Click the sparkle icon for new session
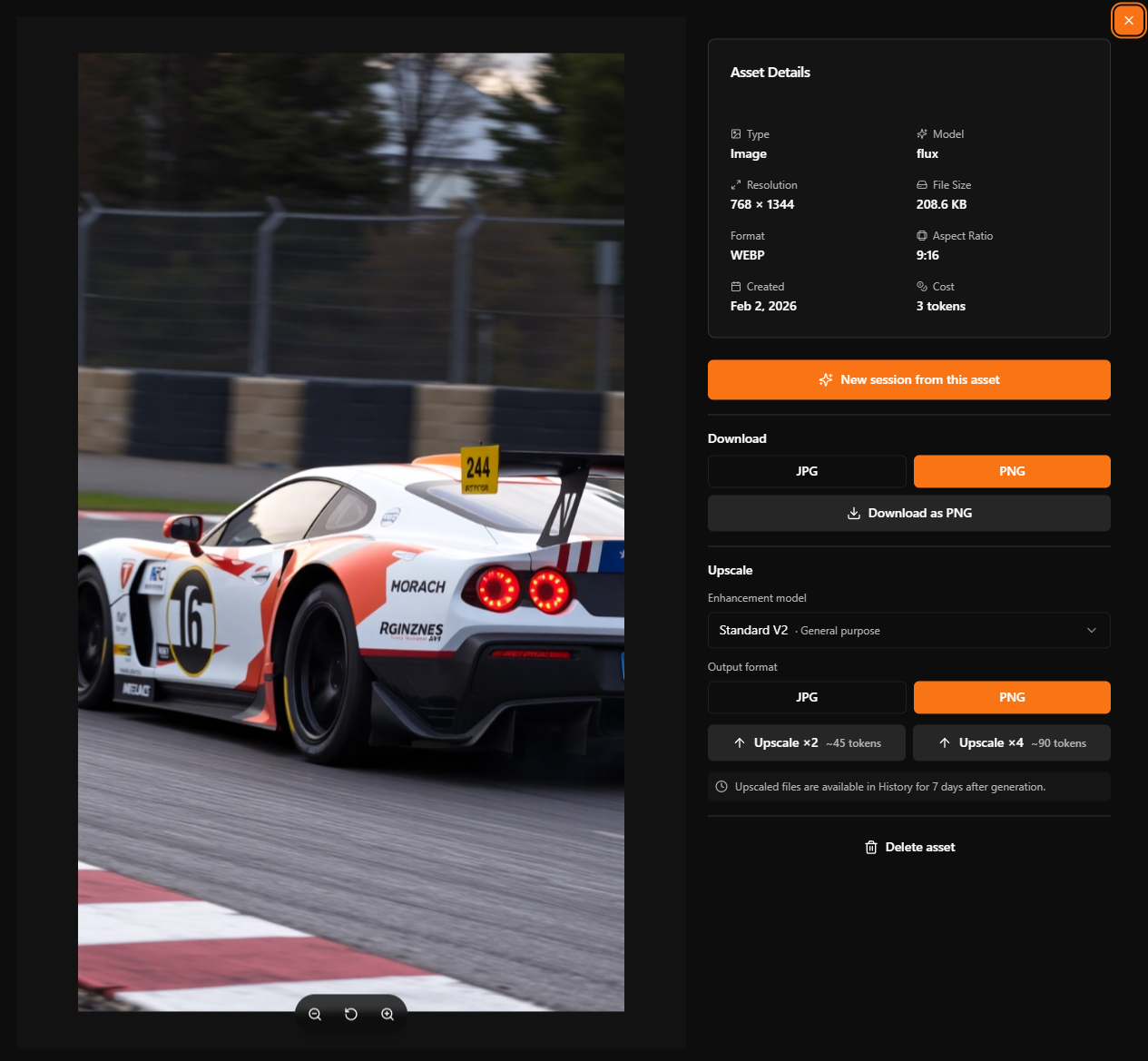 click(x=826, y=380)
